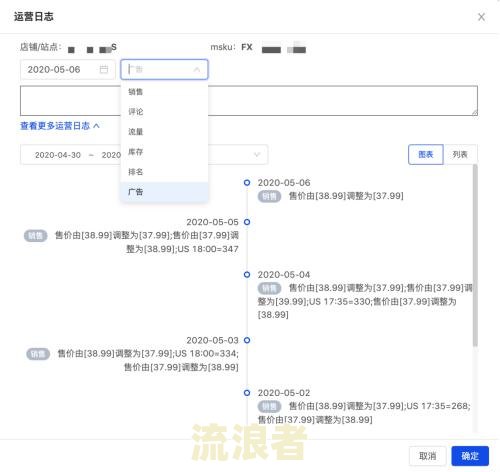This screenshot has height=472, width=500.
Task: Switch to 图表 view tab
Action: (x=426, y=154)
